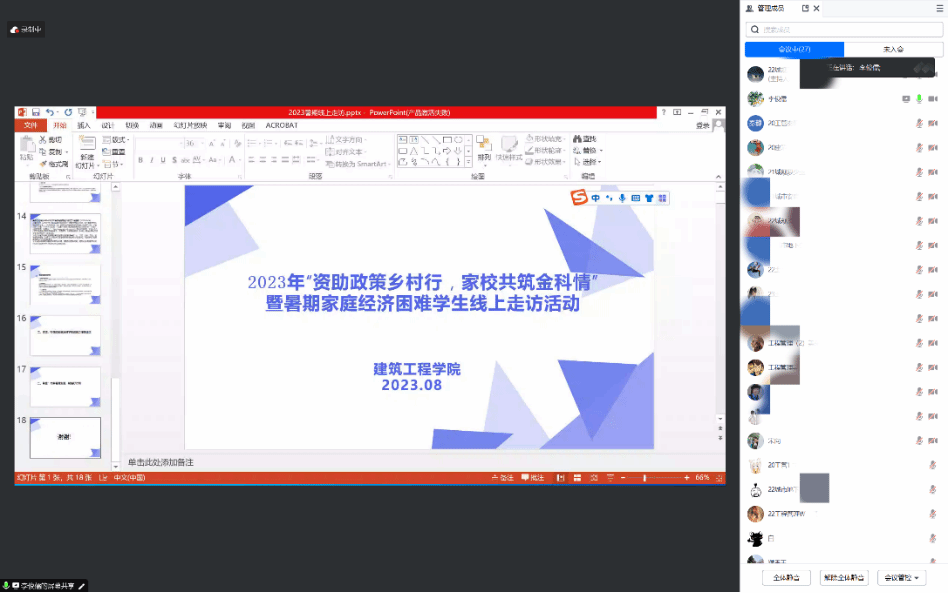Toggle Bold formatting in the font group
This screenshot has height=593, width=948.
point(140,160)
